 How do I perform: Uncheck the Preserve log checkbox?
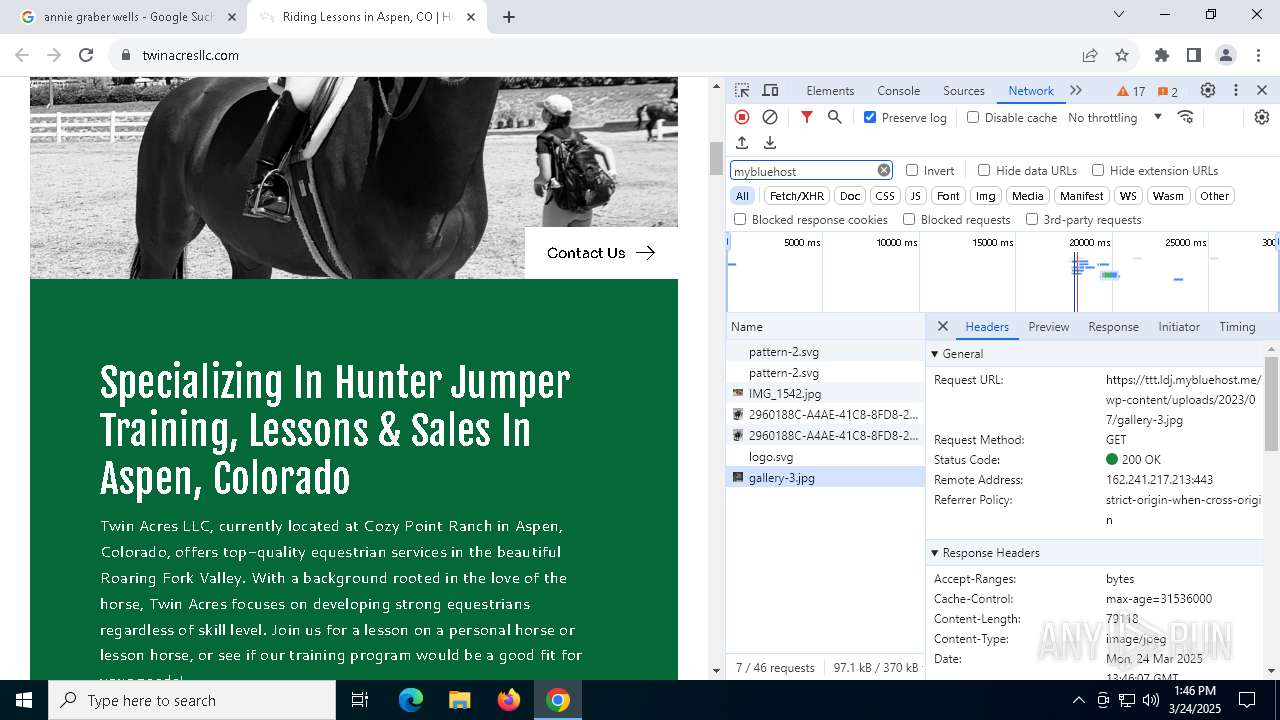point(870,117)
